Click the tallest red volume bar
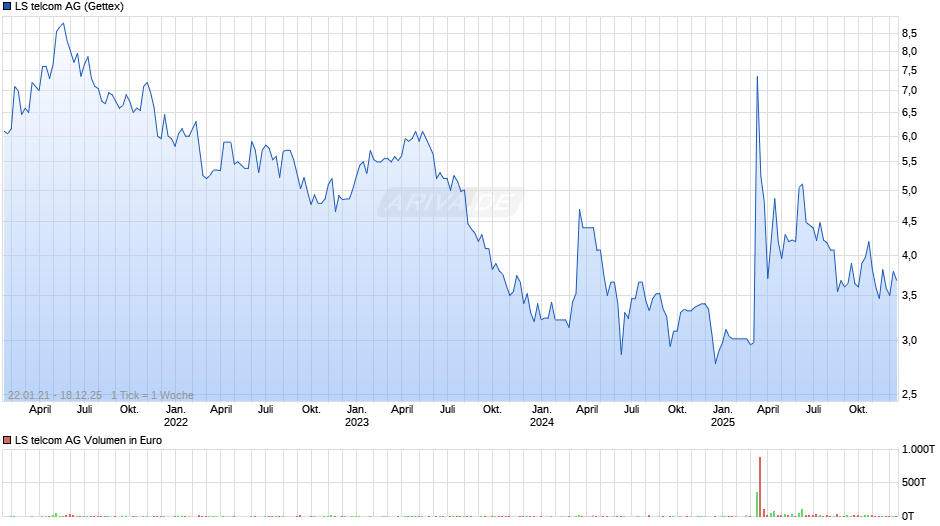This screenshot has height=526, width=940. point(760,487)
